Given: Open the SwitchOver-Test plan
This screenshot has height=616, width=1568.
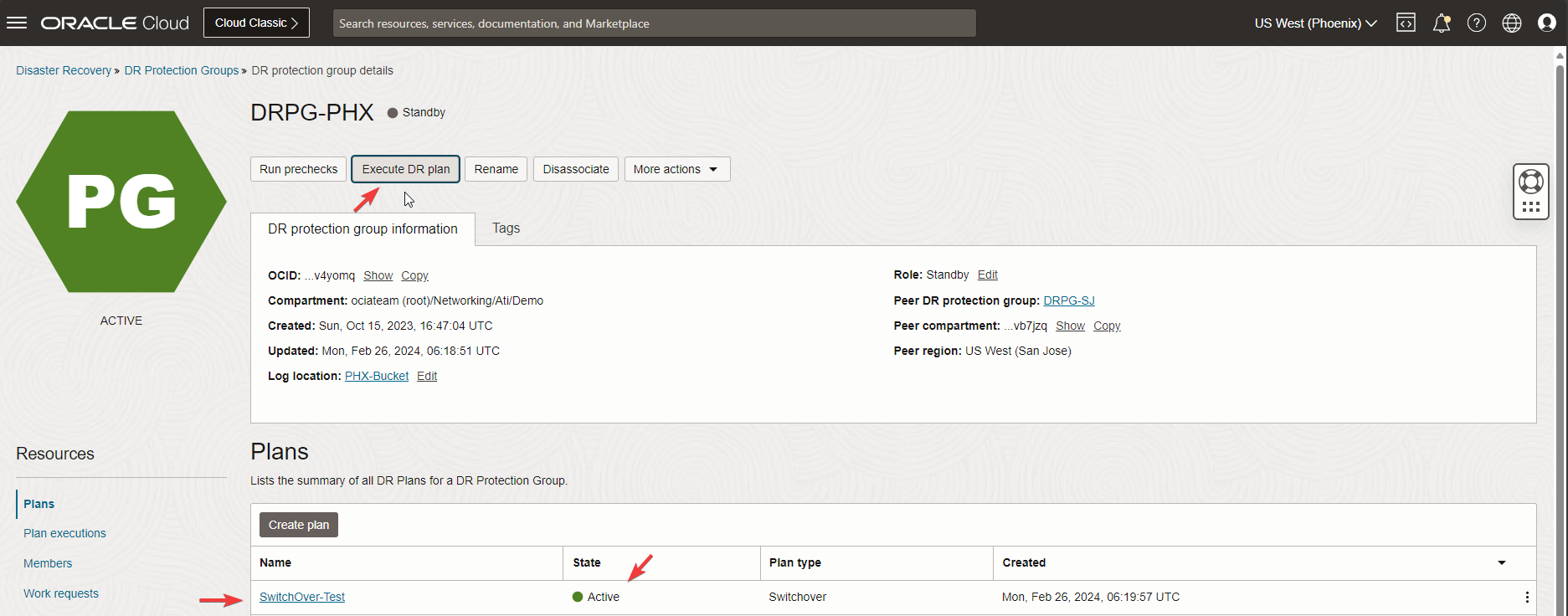Looking at the screenshot, I should click(302, 597).
